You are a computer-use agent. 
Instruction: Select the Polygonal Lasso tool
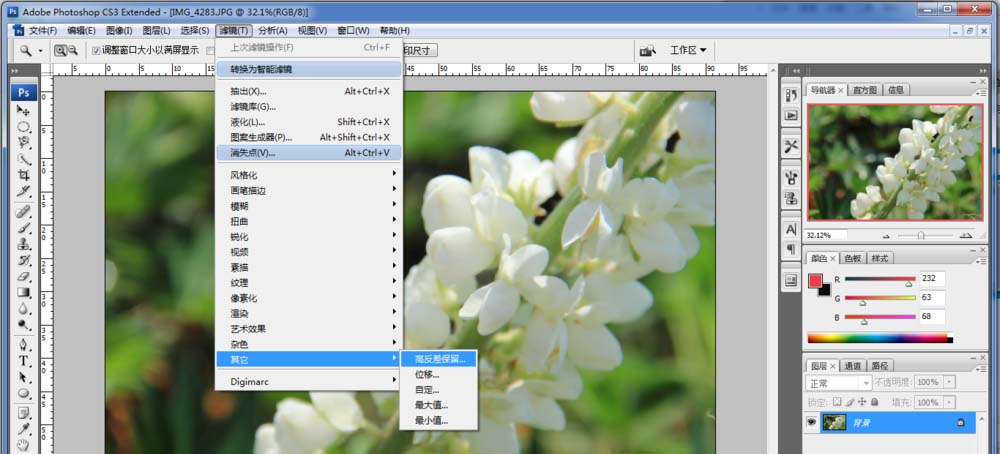point(24,142)
